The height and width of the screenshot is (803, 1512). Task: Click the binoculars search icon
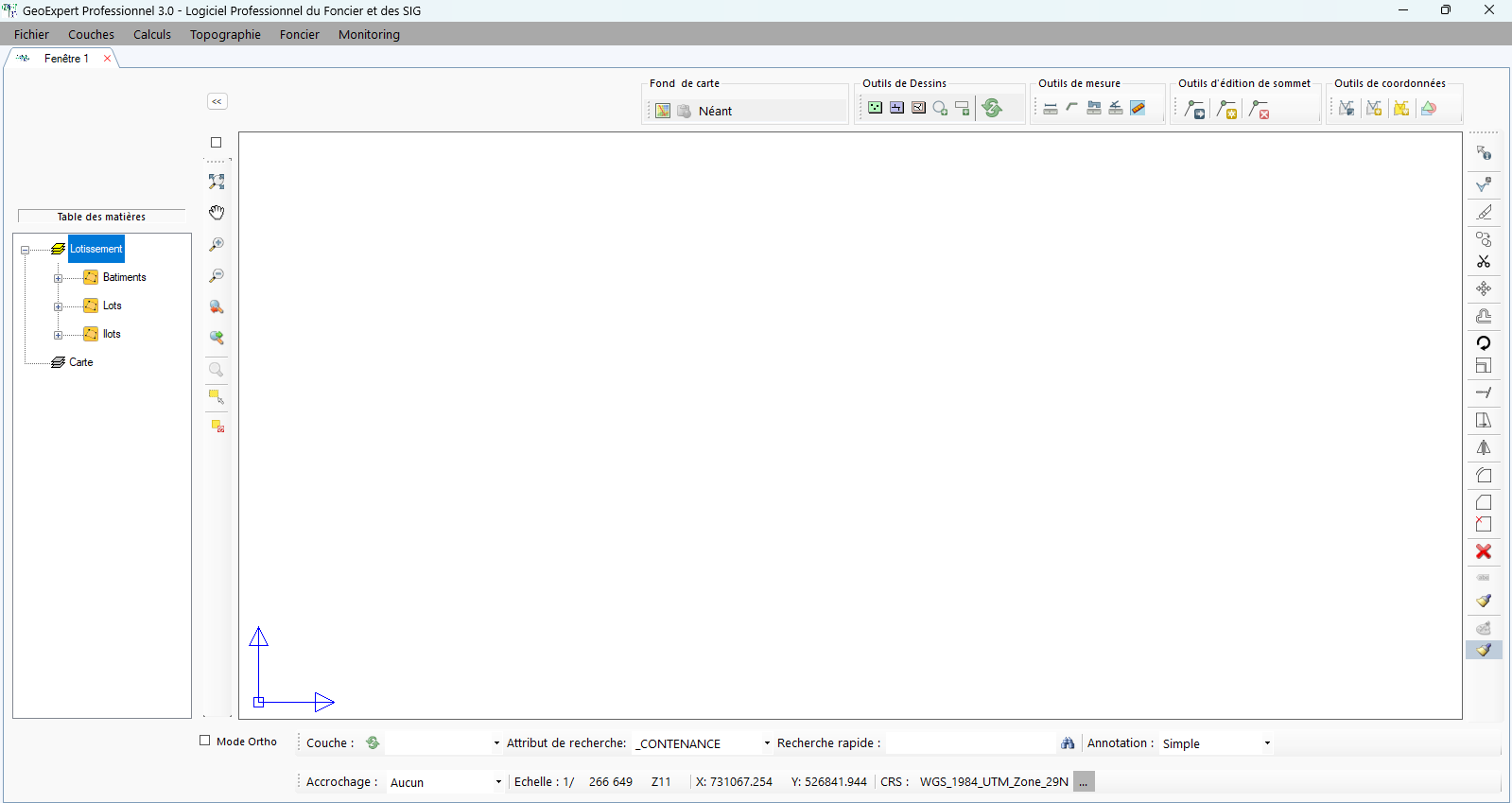tap(1068, 743)
